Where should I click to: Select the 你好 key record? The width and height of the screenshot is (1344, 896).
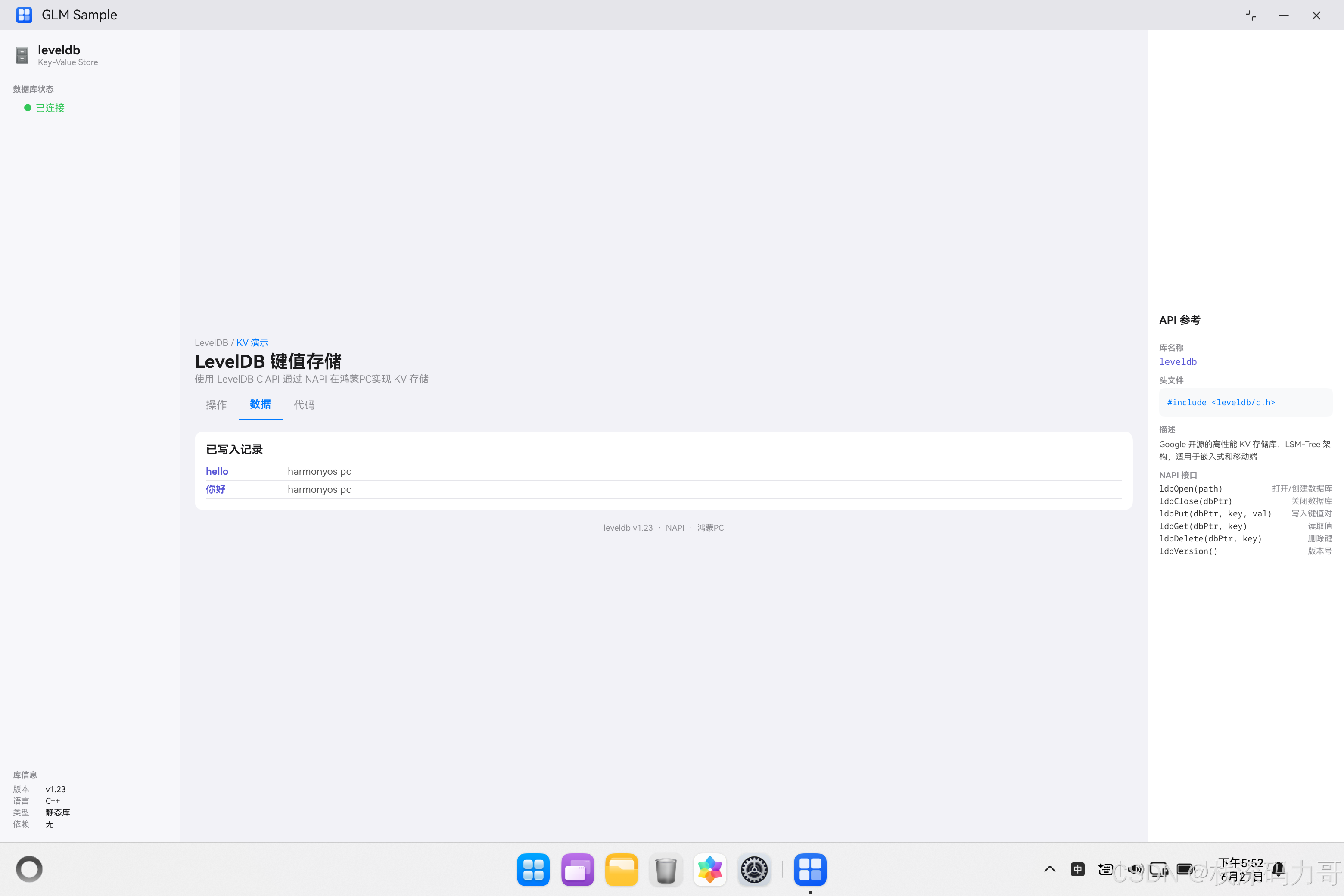tap(215, 489)
